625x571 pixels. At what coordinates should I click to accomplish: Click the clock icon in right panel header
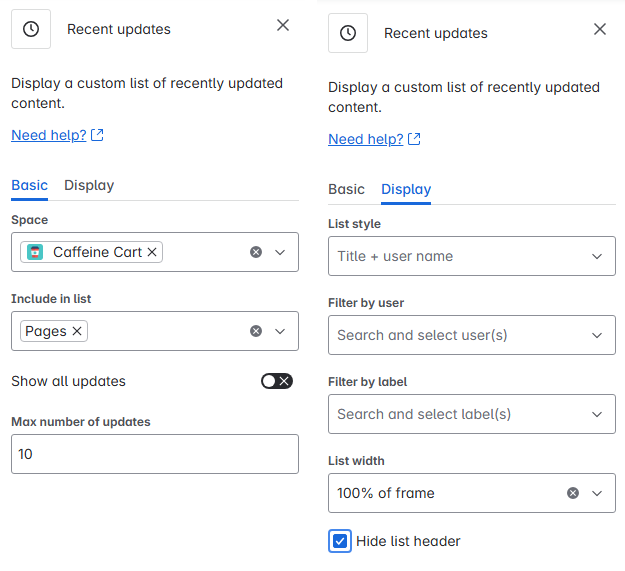coord(348,33)
